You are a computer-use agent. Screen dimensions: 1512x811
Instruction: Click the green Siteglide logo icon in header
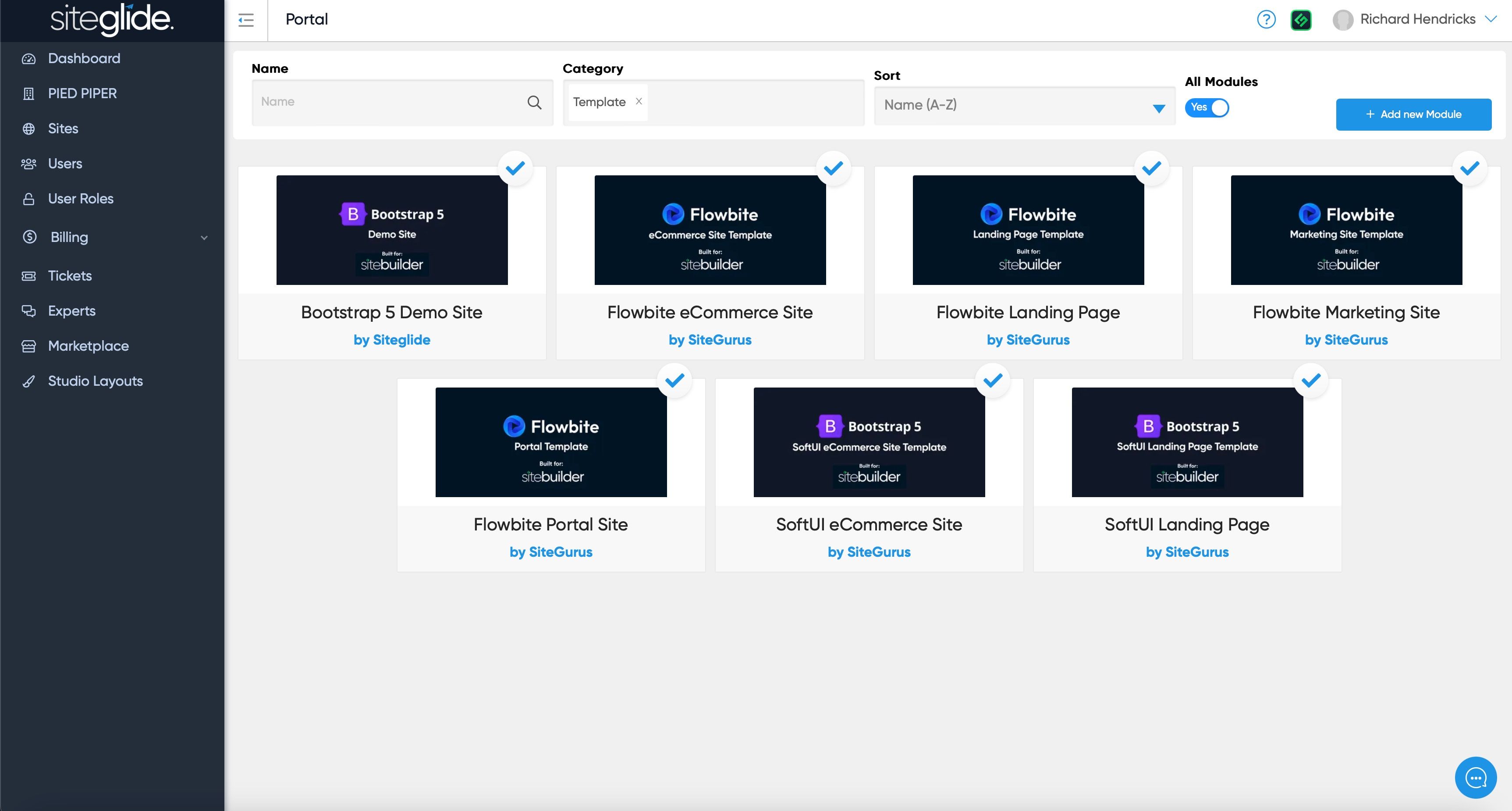click(1301, 20)
